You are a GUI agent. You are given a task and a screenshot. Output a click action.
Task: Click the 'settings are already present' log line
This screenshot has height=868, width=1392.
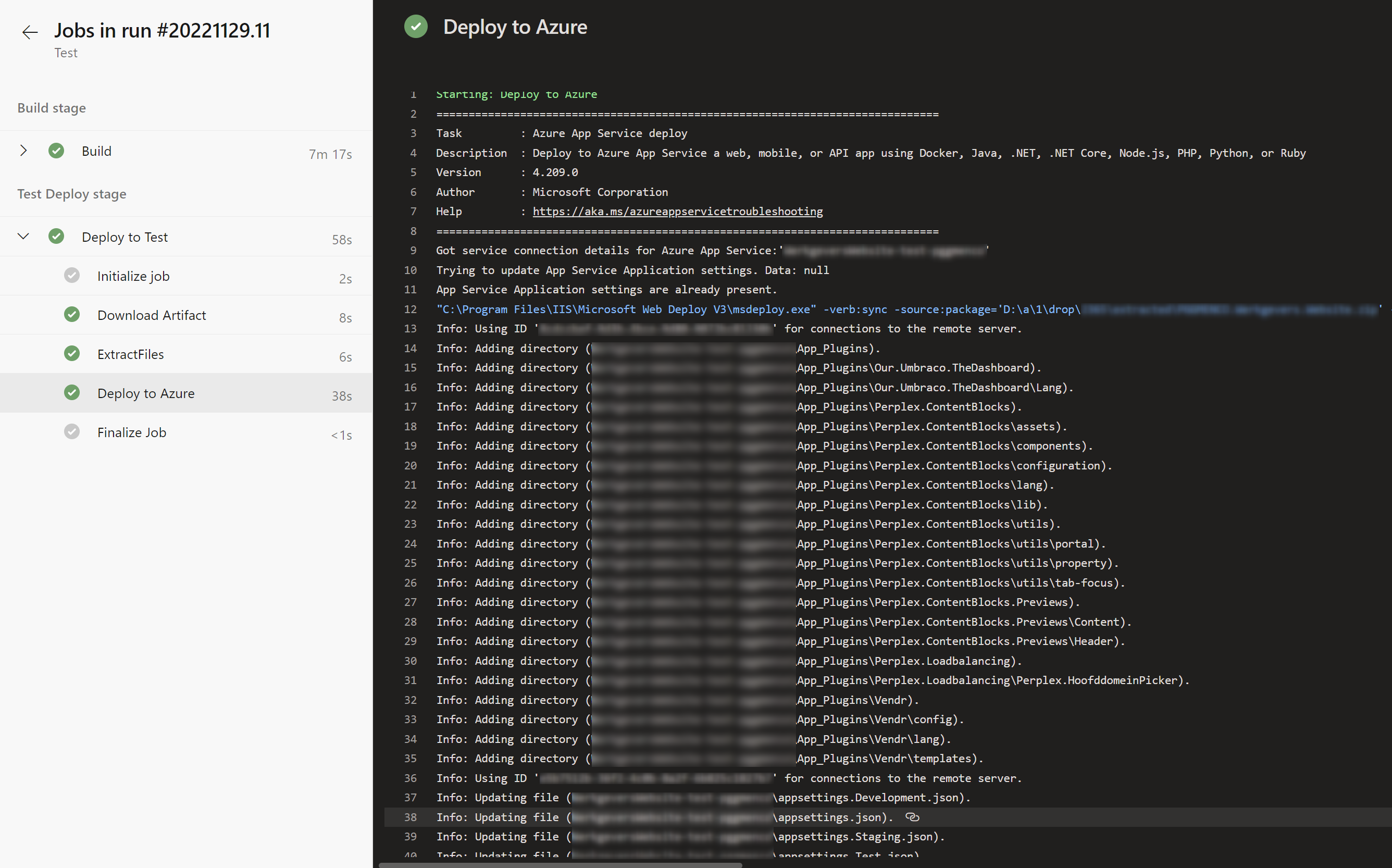[606, 289]
